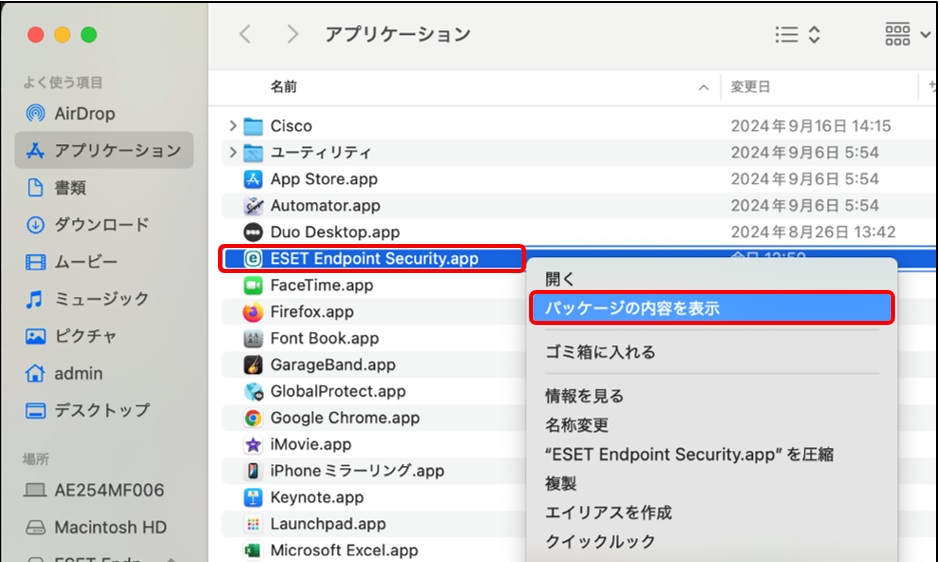Choose 複製 in the context menu
The height and width of the screenshot is (562, 939).
click(x=561, y=484)
